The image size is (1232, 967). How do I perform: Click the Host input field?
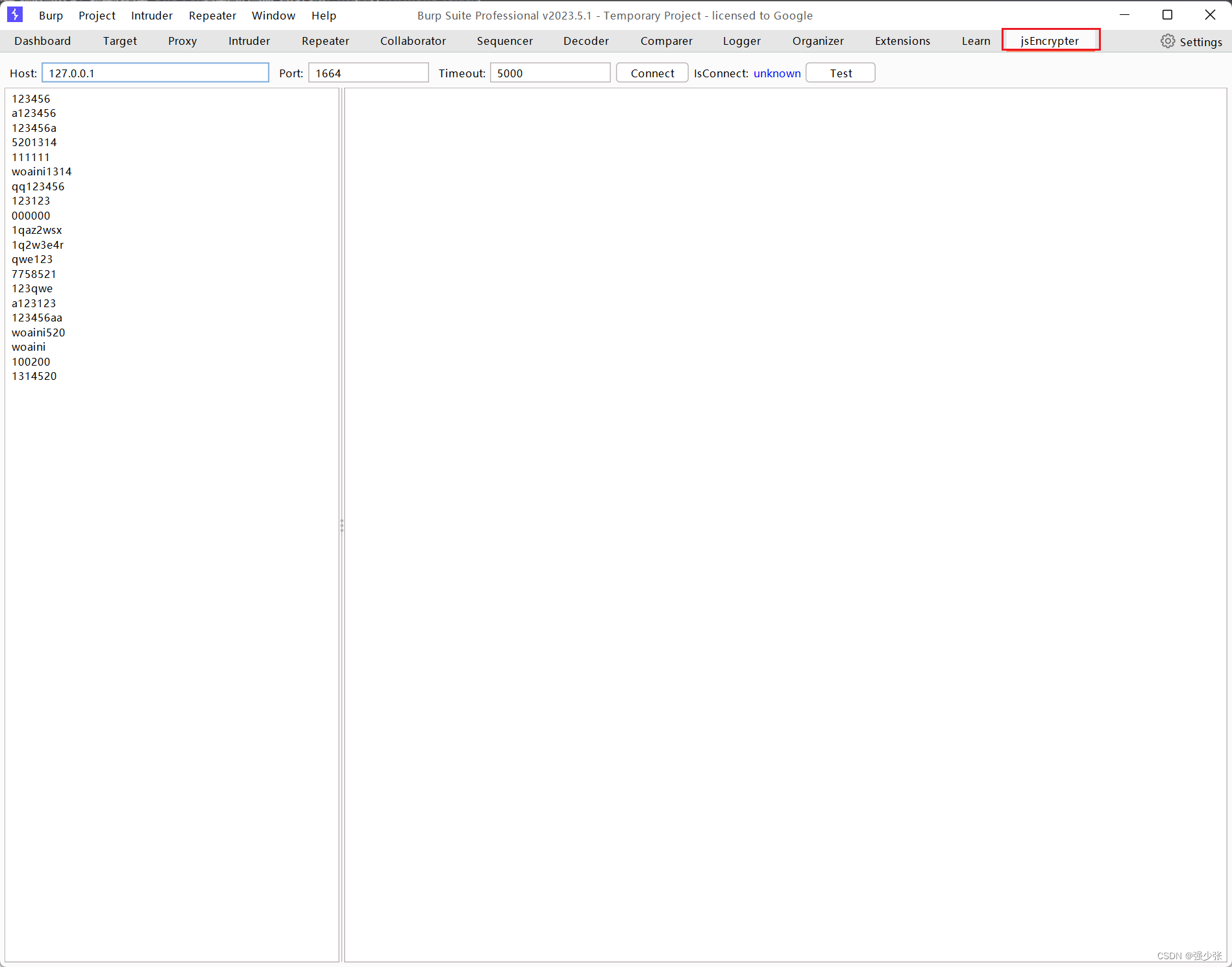tap(155, 73)
